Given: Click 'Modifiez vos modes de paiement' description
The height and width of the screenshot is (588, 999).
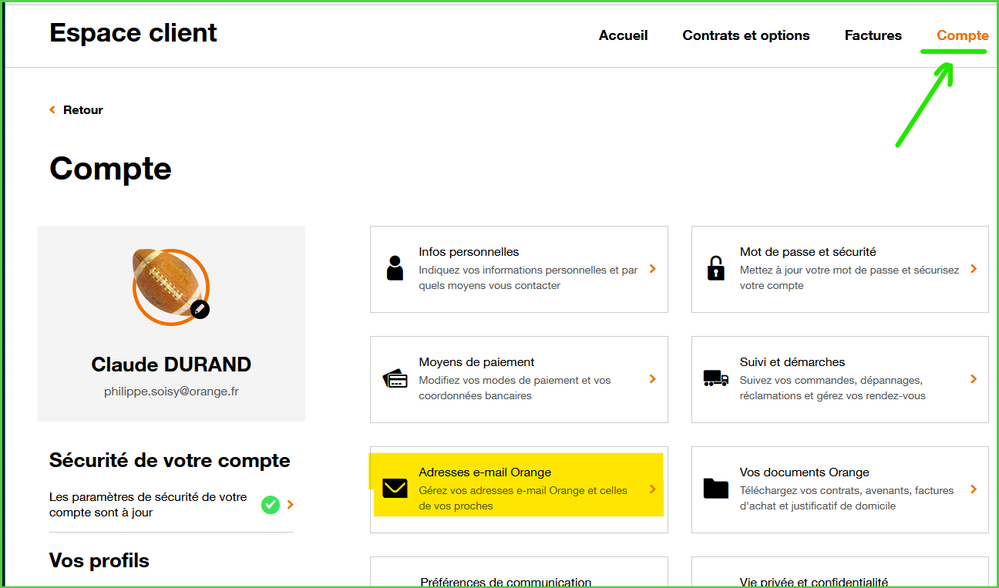Looking at the screenshot, I should coord(515,388).
